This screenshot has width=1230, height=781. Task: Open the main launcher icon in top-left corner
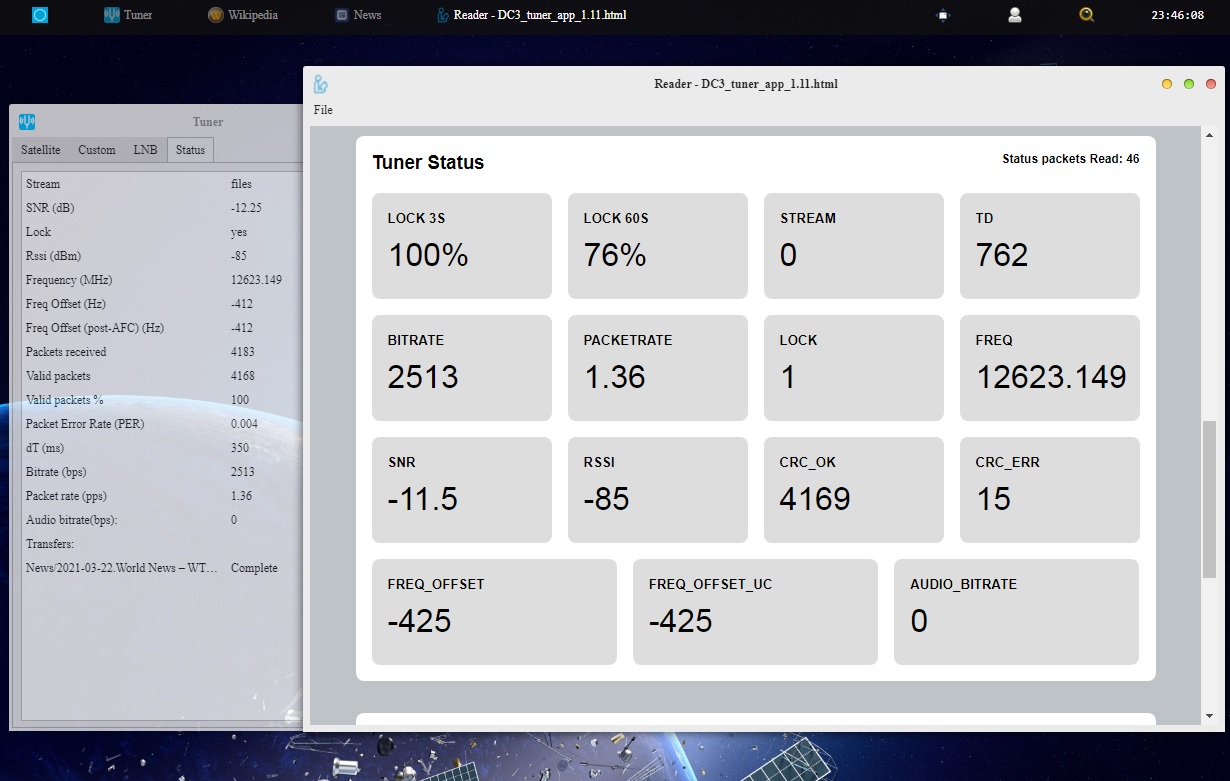(x=40, y=15)
